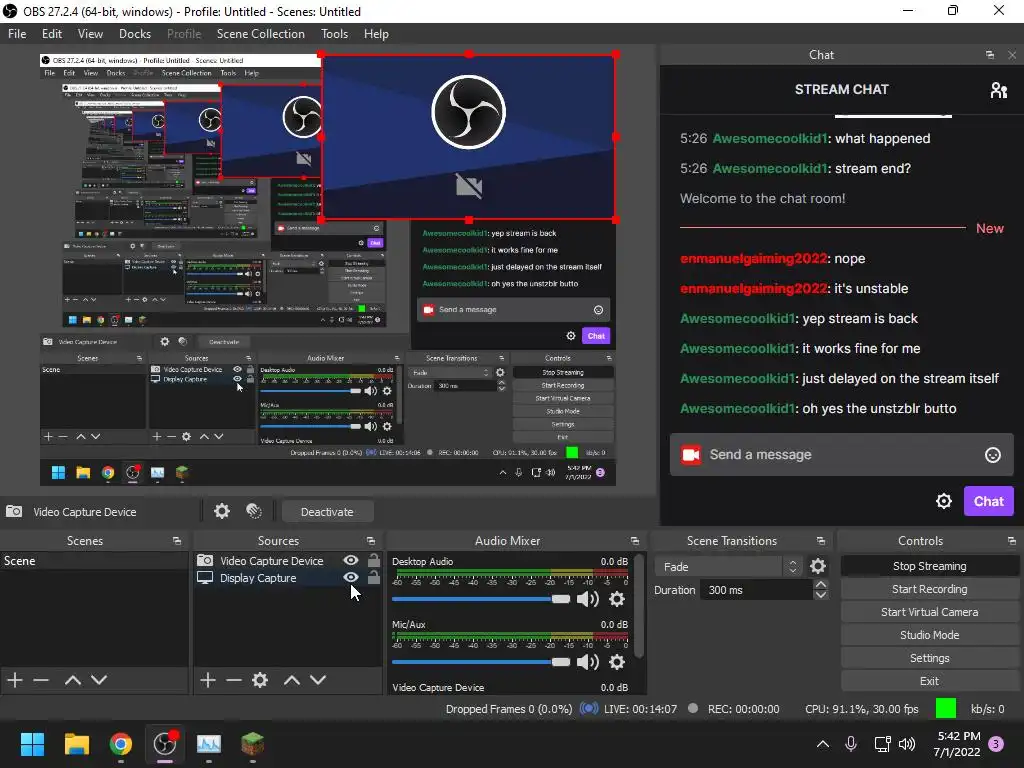Open the Help menu
Image resolution: width=1024 pixels, height=768 pixels.
[376, 34]
